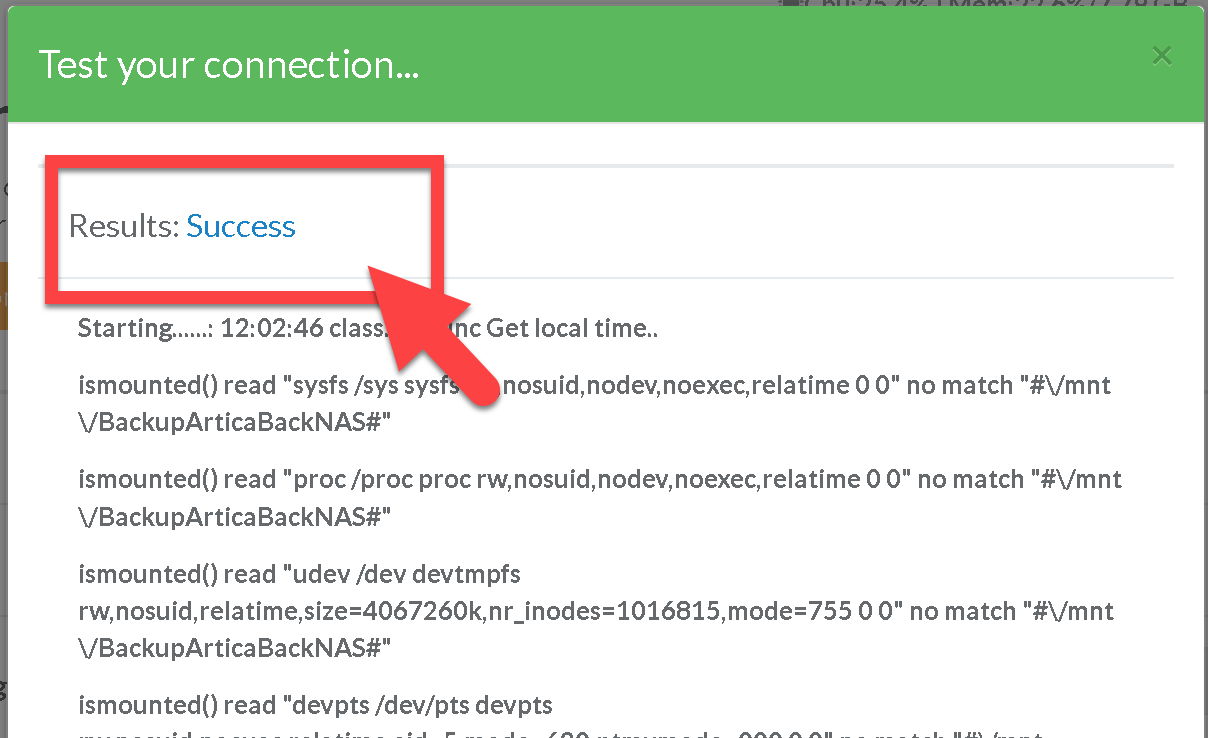
Task: Click the 'Results:' label text
Action: (124, 226)
